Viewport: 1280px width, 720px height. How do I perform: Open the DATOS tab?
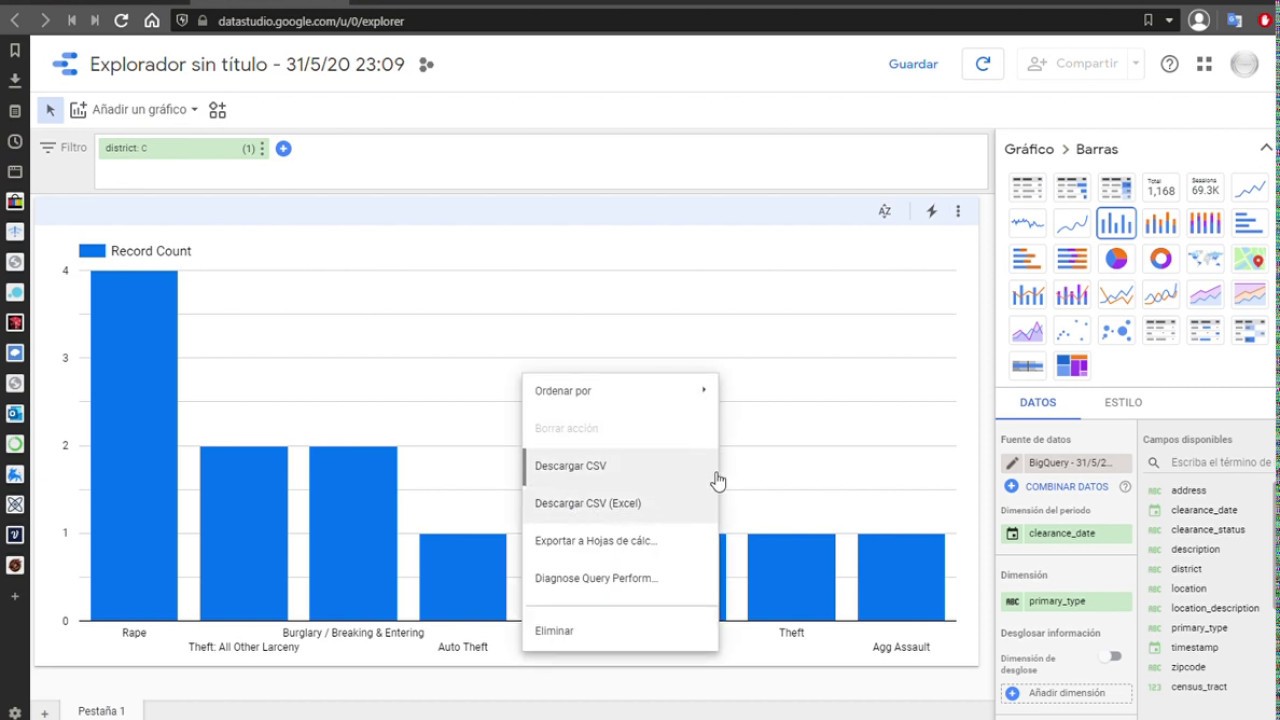click(1038, 402)
